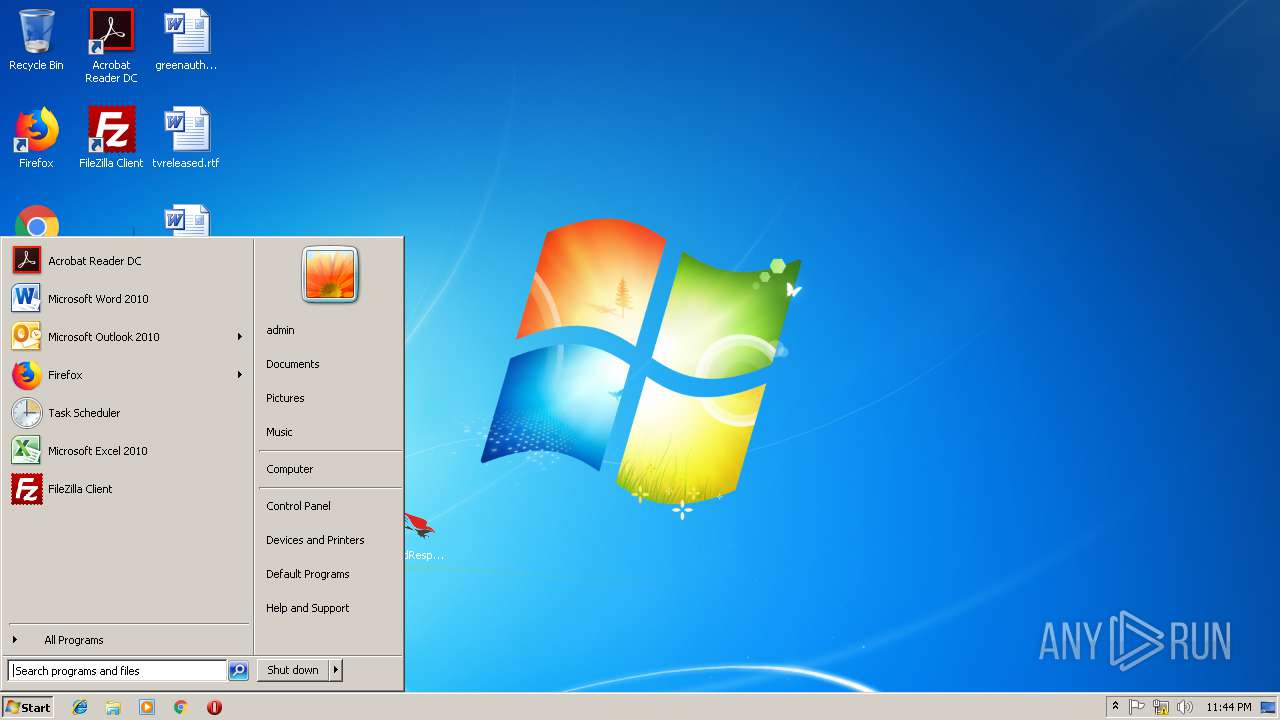Choose Firefox in Start menu list
The height and width of the screenshot is (720, 1280).
click(127, 375)
